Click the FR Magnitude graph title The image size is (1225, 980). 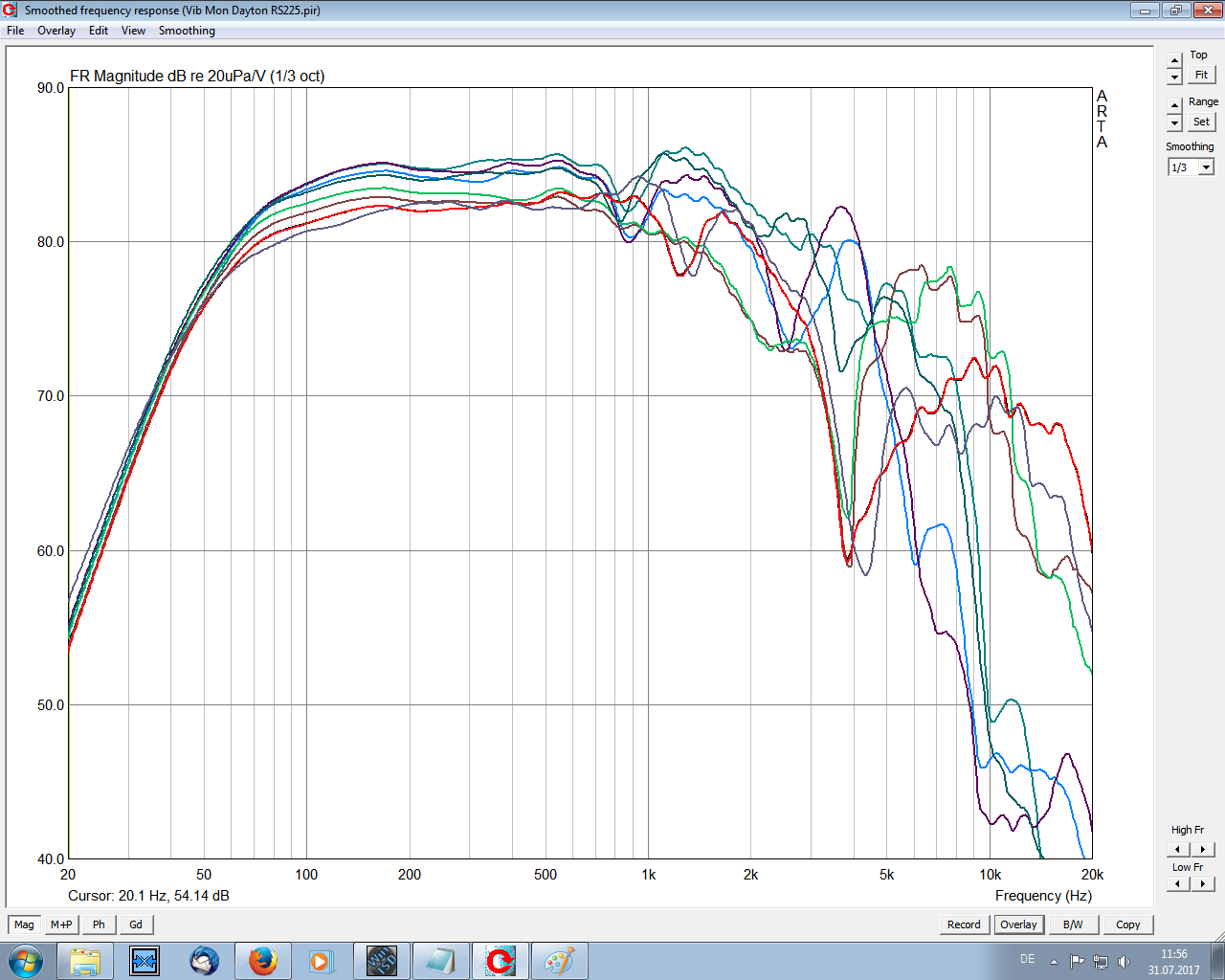pyautogui.click(x=197, y=77)
